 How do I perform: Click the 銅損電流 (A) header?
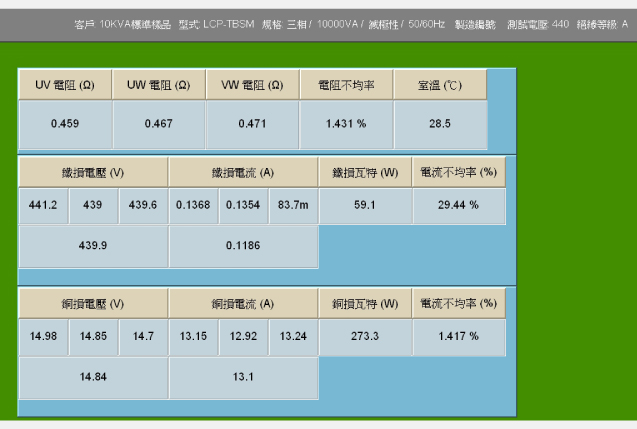(243, 303)
